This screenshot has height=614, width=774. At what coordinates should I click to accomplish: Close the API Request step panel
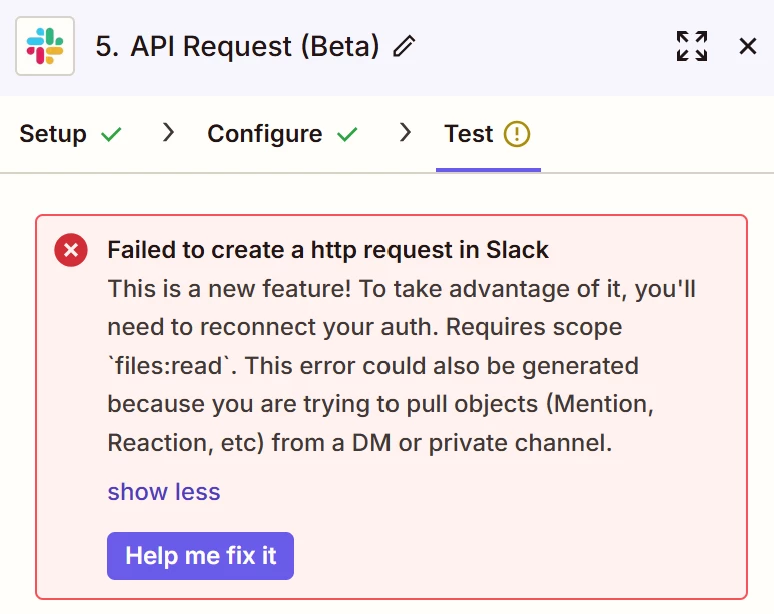[x=748, y=46]
